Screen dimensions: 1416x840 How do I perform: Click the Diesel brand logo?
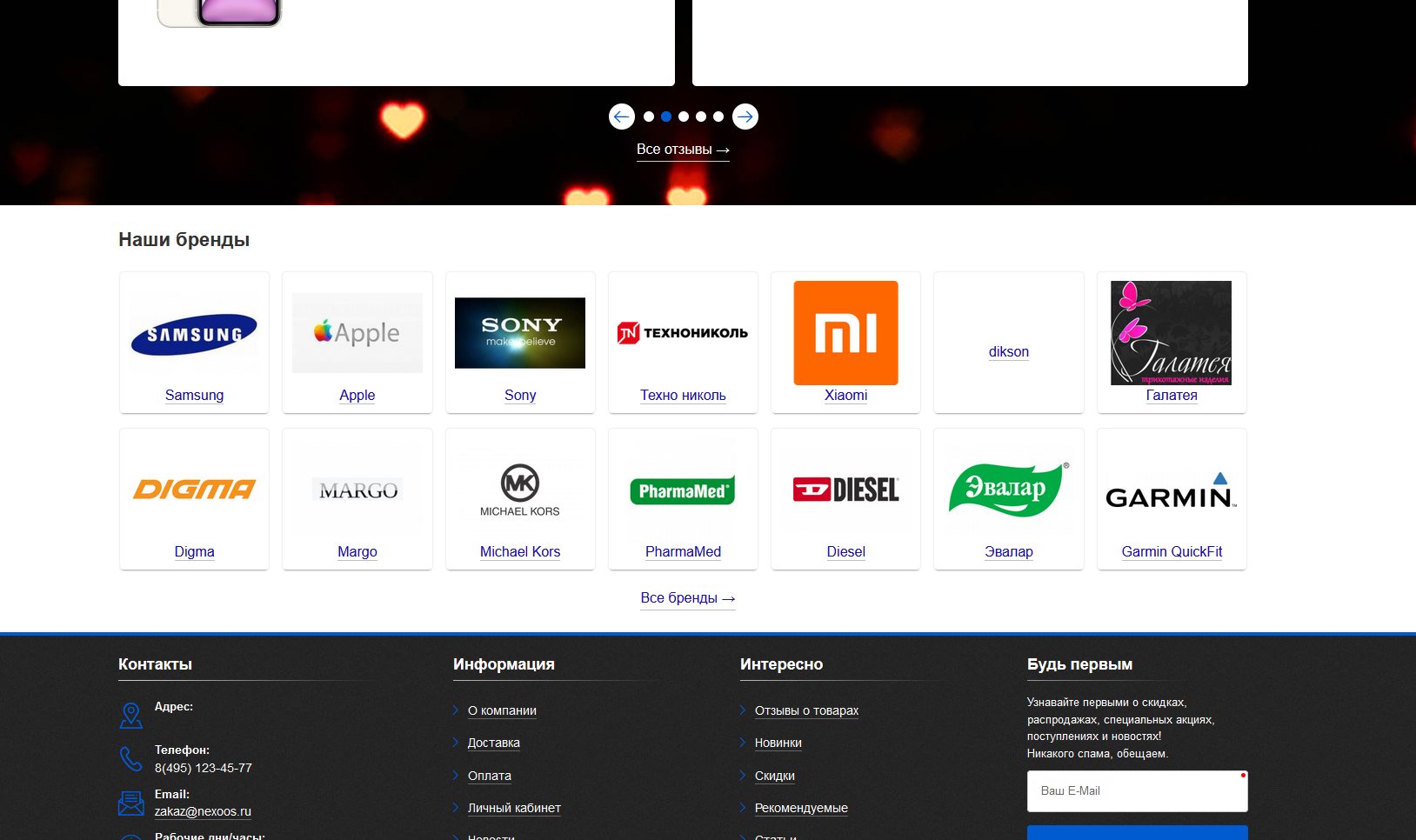[845, 490]
